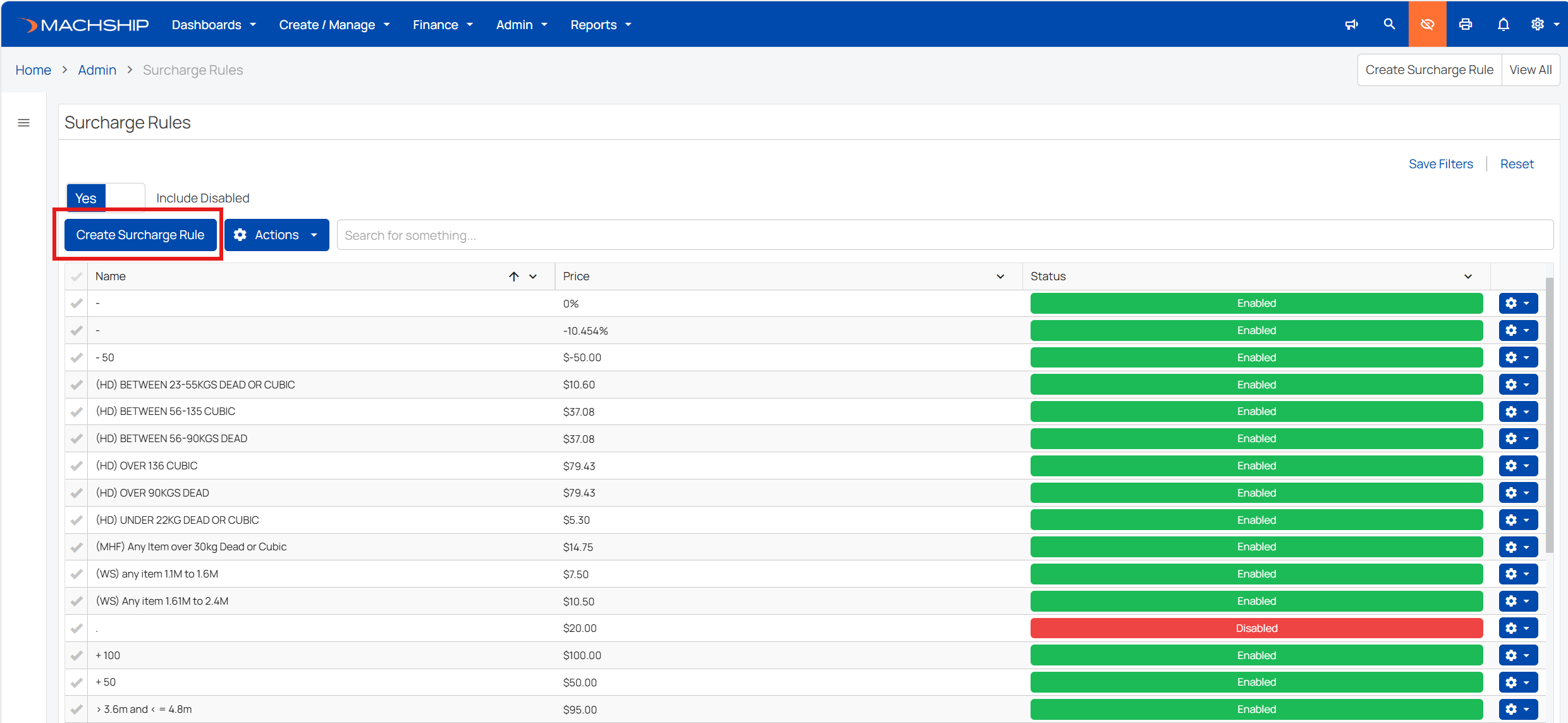Sort Name column ascending with arrow icon
The image size is (1568, 723).
(514, 276)
